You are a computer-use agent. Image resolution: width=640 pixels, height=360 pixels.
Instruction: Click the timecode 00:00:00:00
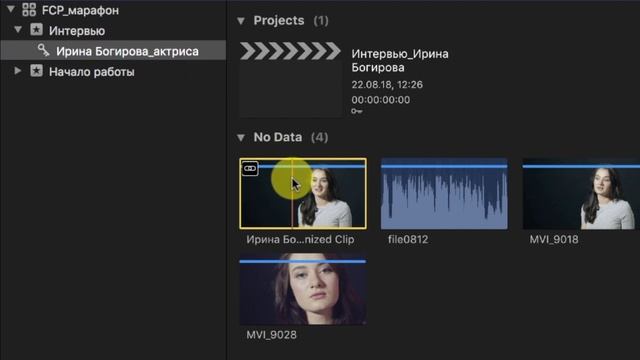[x=380, y=100]
